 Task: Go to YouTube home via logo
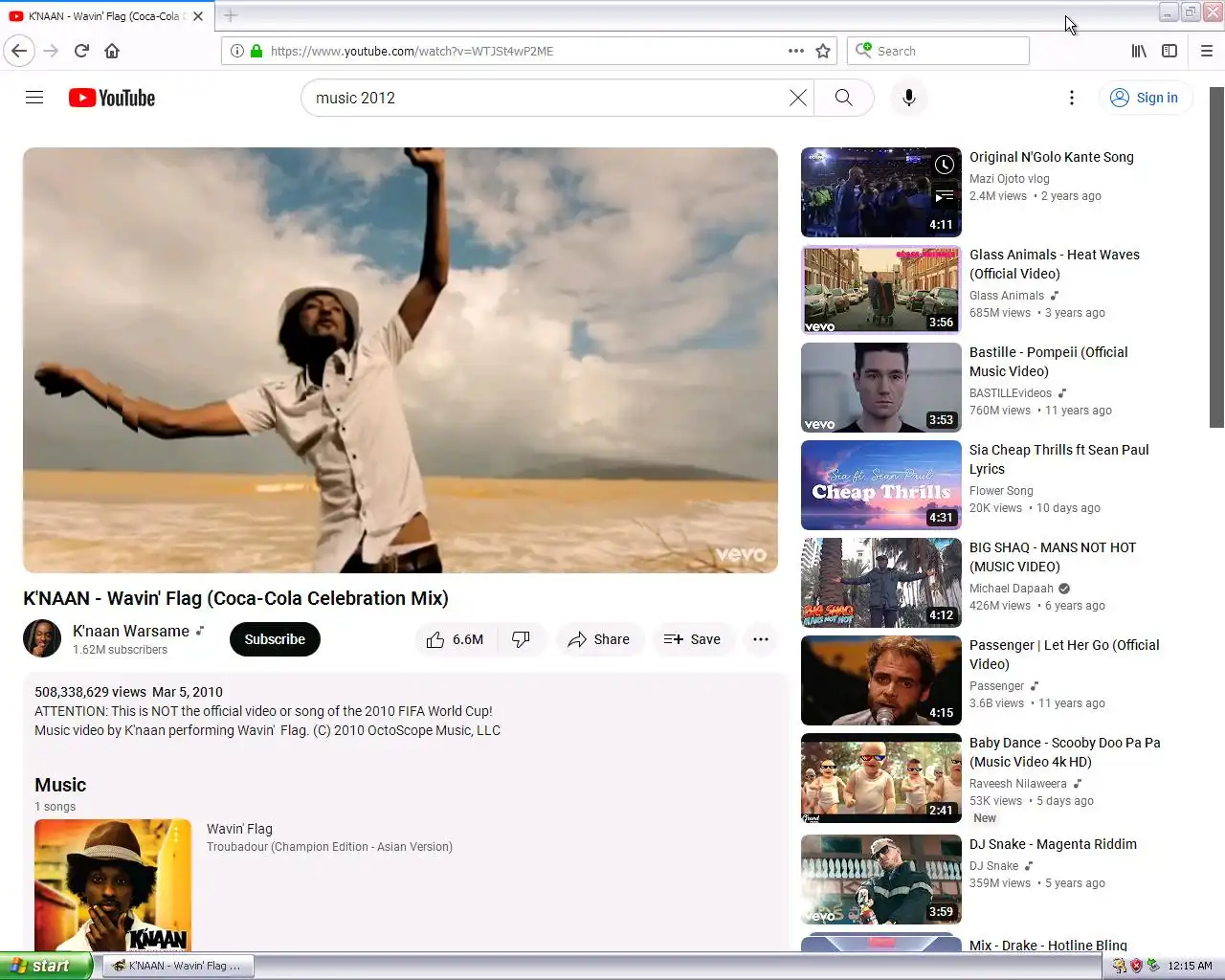click(x=112, y=98)
